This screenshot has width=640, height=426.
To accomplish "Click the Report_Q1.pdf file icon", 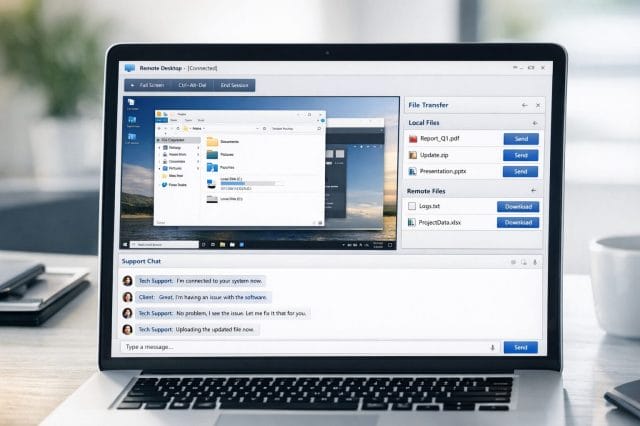I will pyautogui.click(x=413, y=139).
